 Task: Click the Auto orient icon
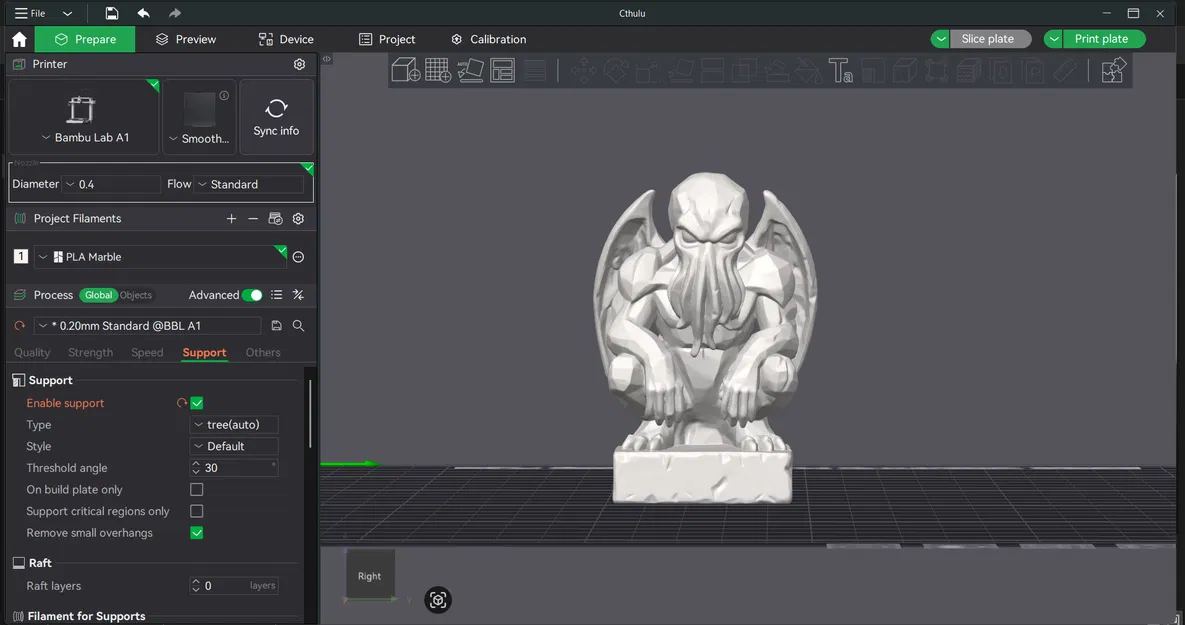[x=470, y=70]
